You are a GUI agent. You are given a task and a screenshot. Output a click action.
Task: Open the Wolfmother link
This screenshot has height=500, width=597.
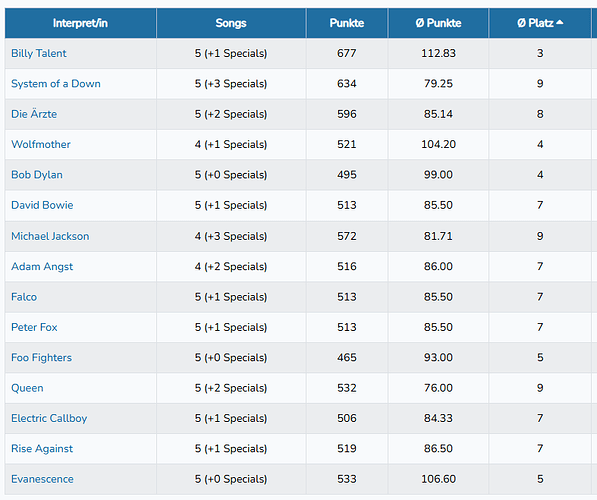[x=41, y=144]
